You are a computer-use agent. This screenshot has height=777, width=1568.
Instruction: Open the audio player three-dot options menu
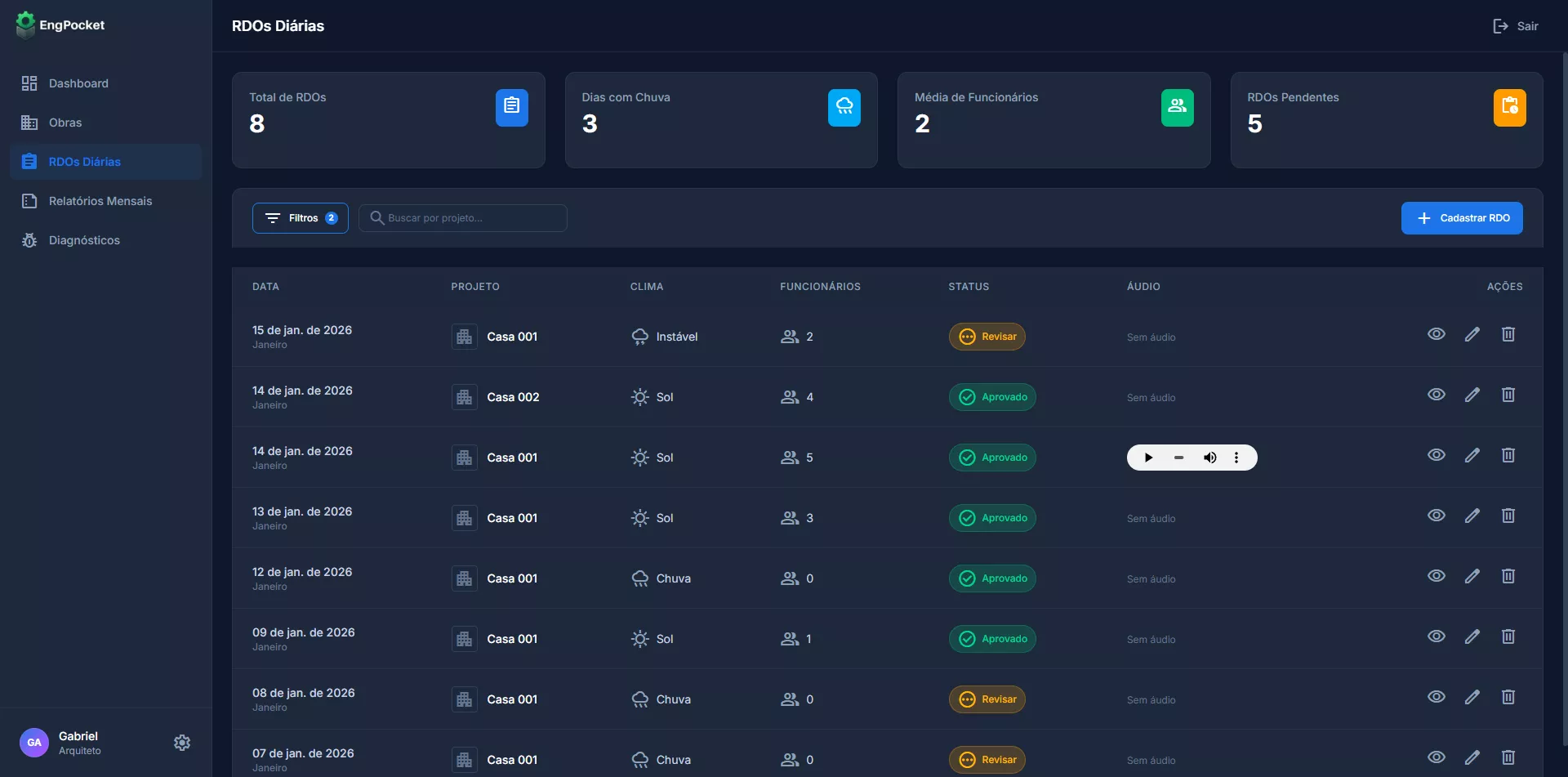click(1237, 458)
